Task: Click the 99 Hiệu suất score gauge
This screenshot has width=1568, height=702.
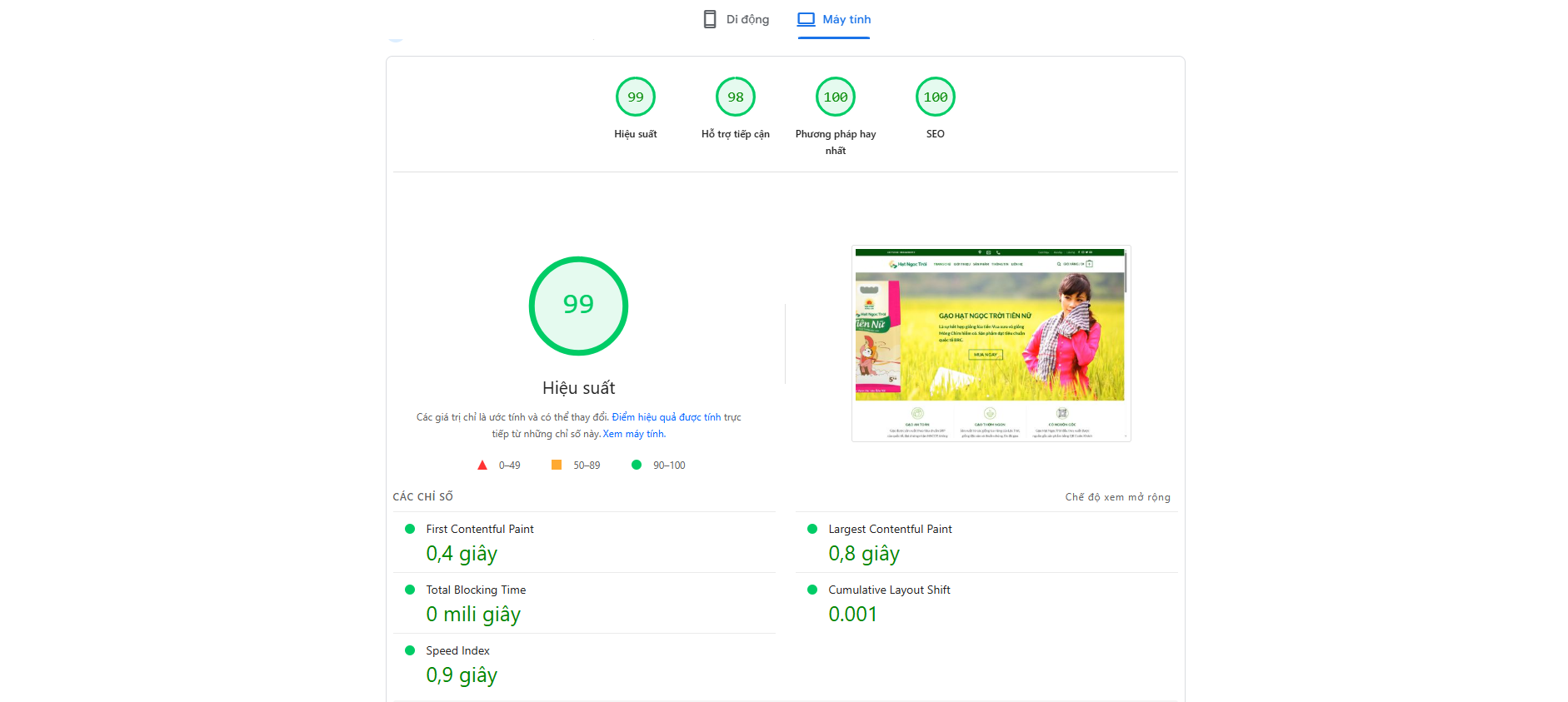Action: click(x=636, y=97)
